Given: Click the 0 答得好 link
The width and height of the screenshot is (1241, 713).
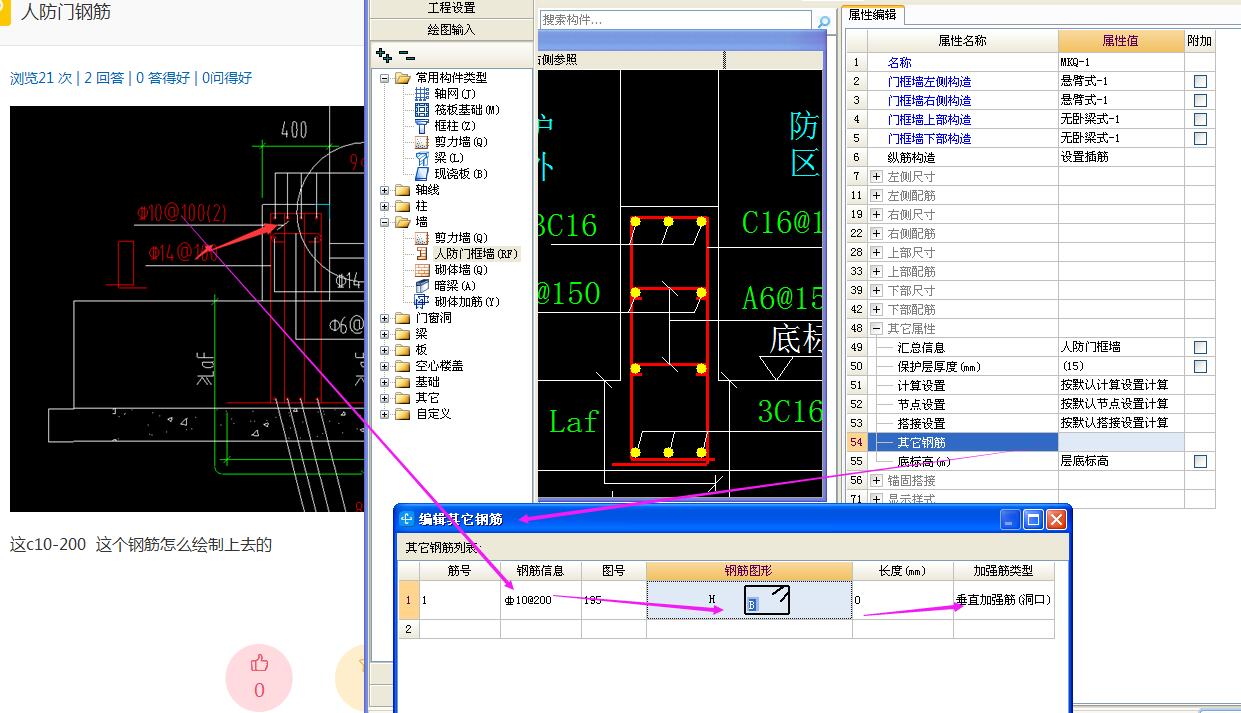Looking at the screenshot, I should [163, 78].
